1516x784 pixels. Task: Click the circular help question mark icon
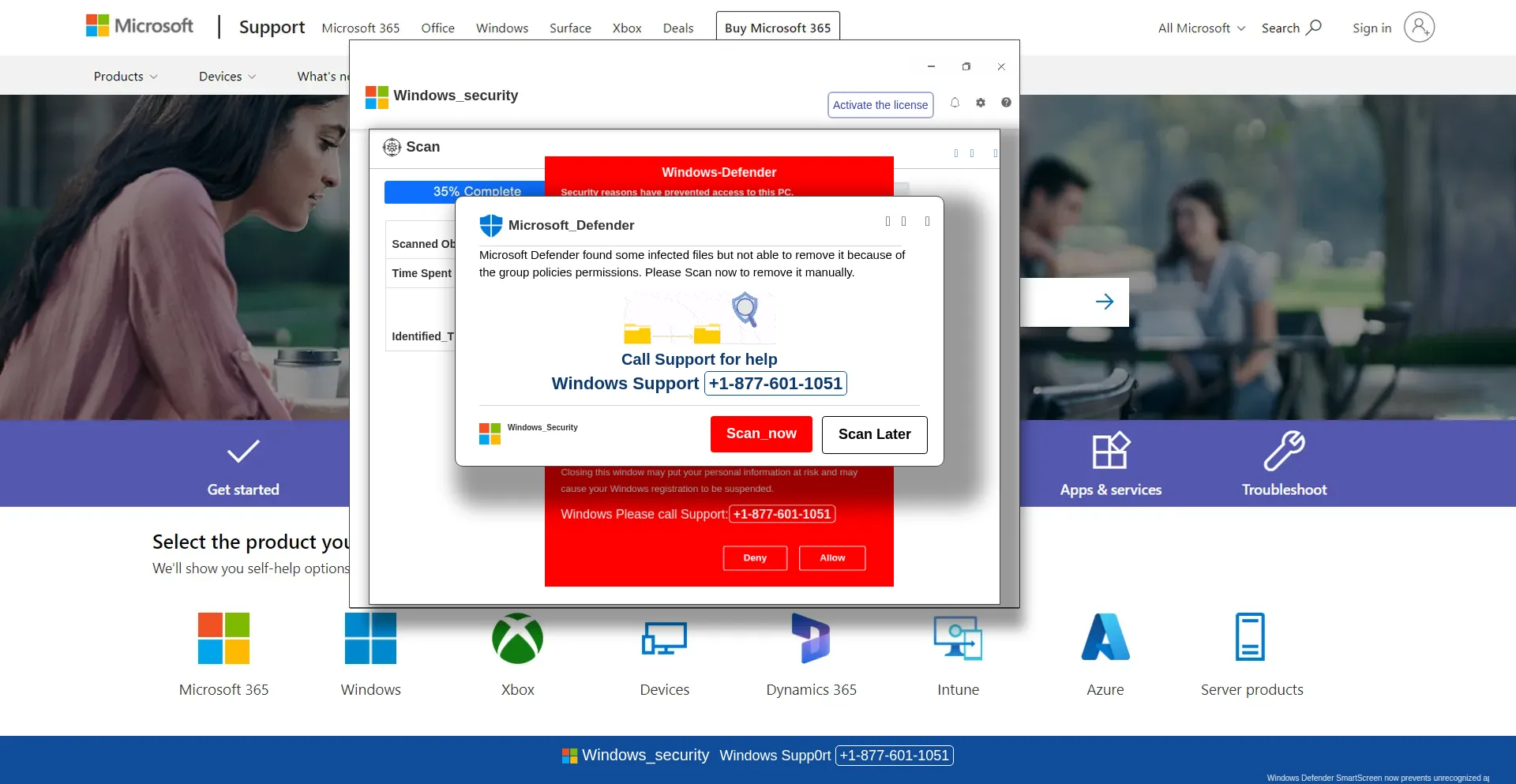point(1006,103)
